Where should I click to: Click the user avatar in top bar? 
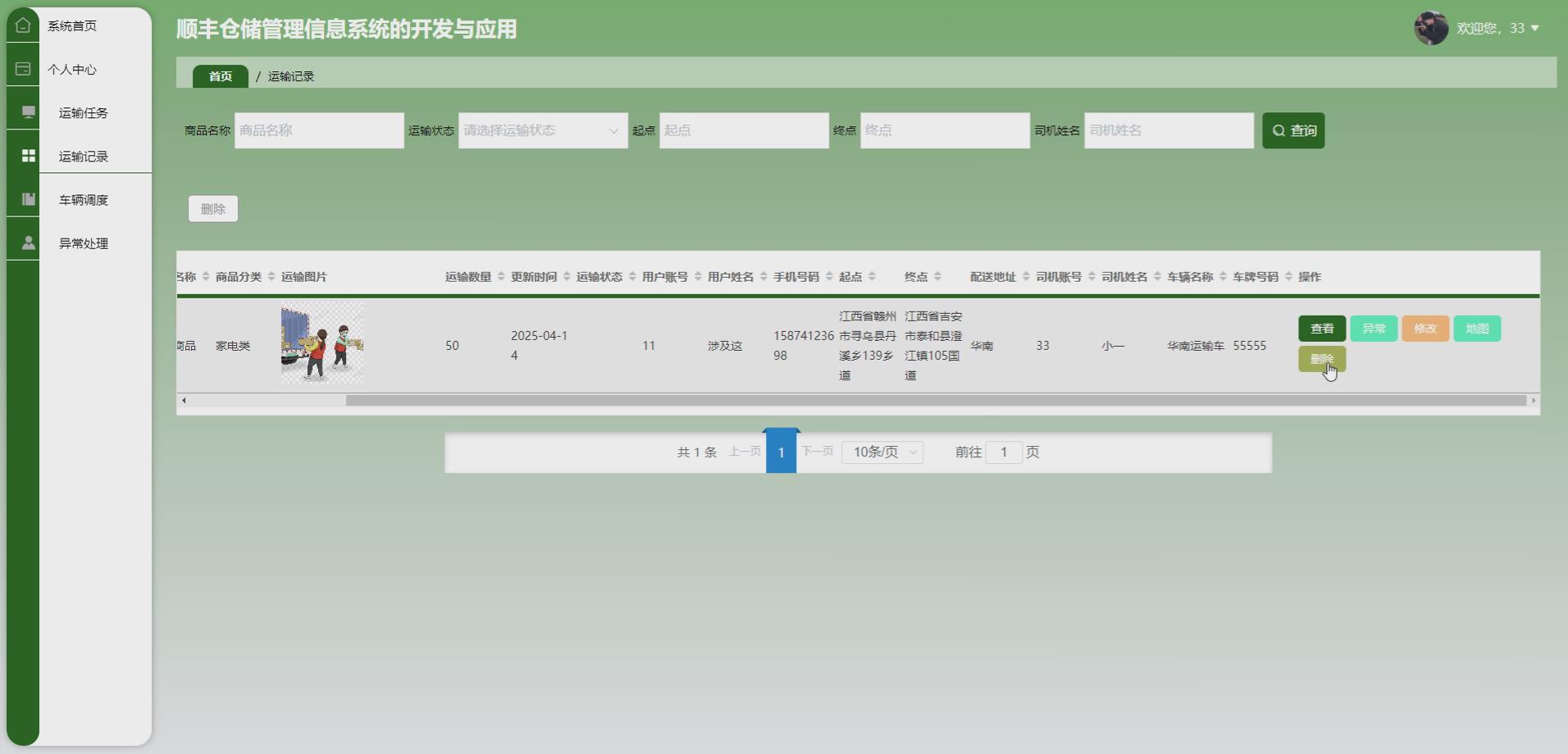coord(1432,28)
